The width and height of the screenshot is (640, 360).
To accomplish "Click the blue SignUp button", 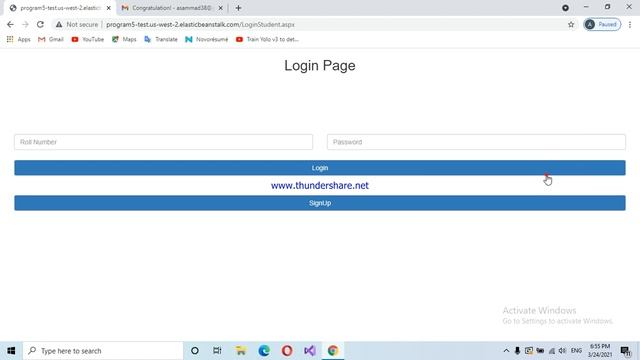I will 320,203.
